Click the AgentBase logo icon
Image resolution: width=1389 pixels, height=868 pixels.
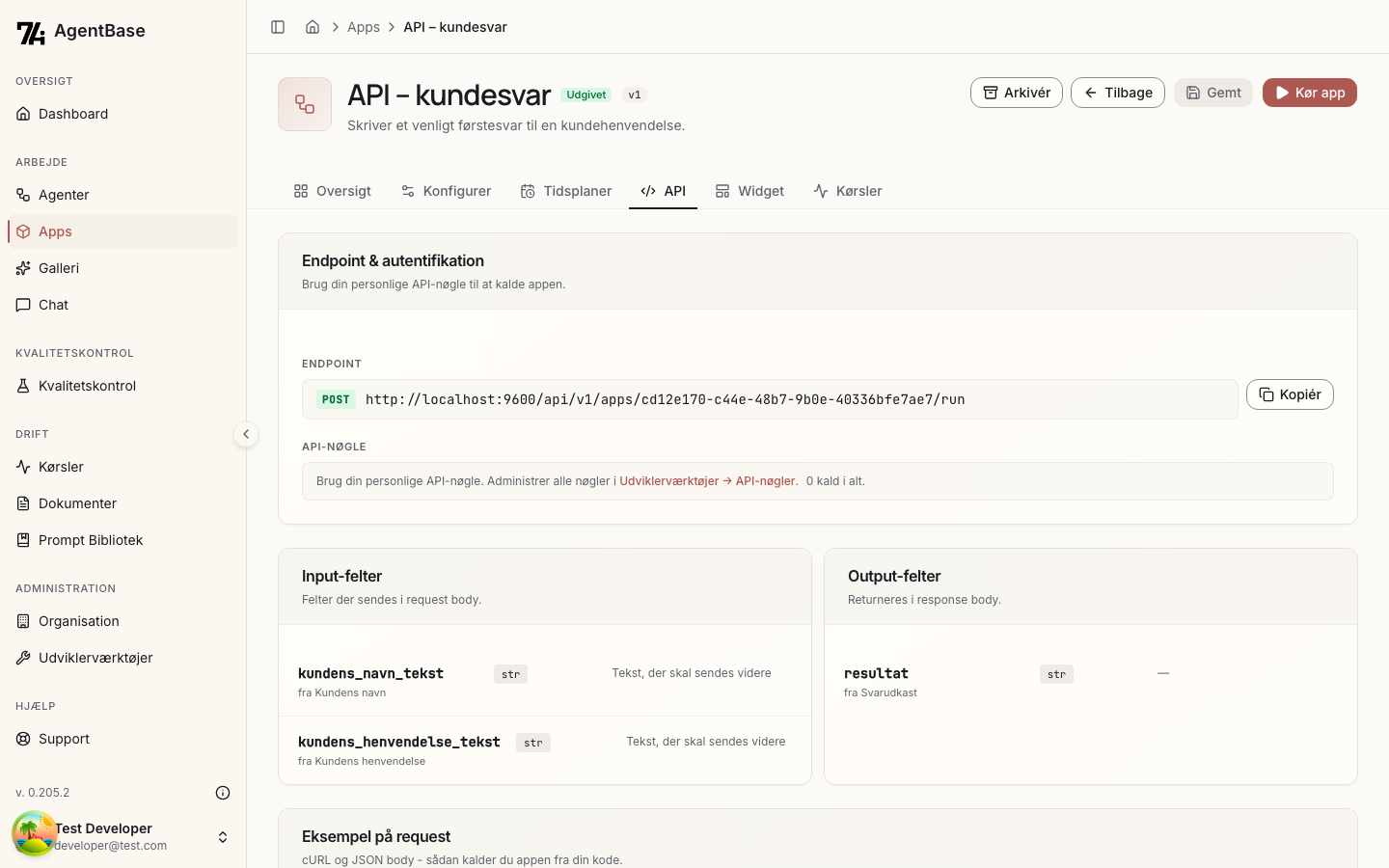pyautogui.click(x=31, y=33)
